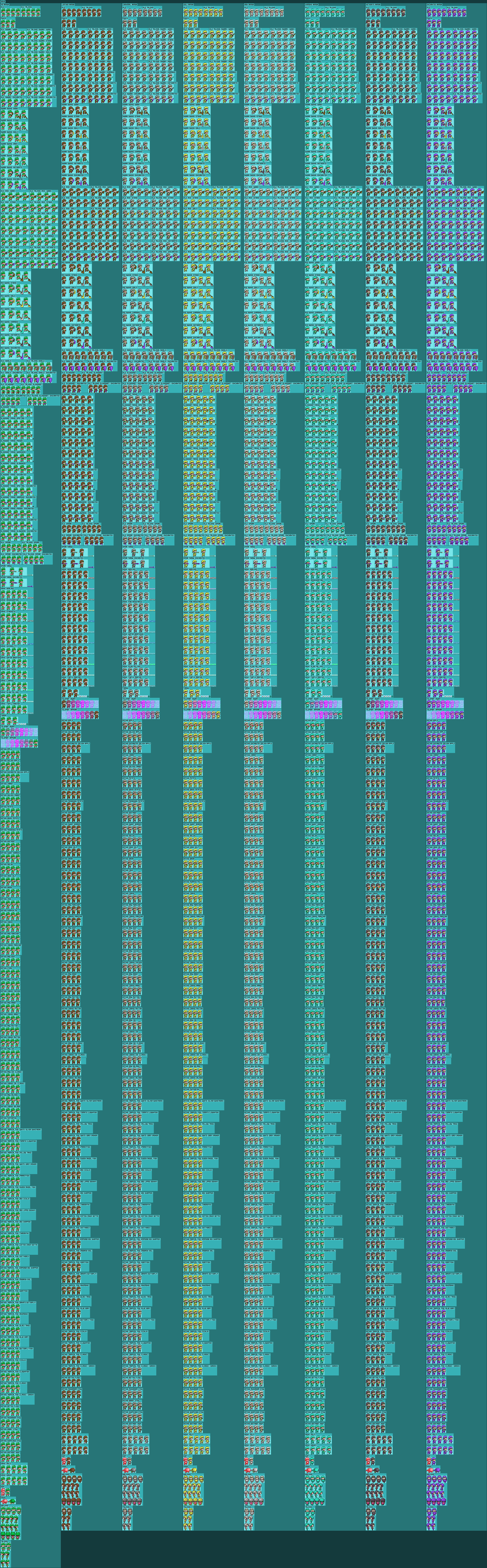
Task: Select the green no-armor Idle sprite row
Action: coord(10,12)
